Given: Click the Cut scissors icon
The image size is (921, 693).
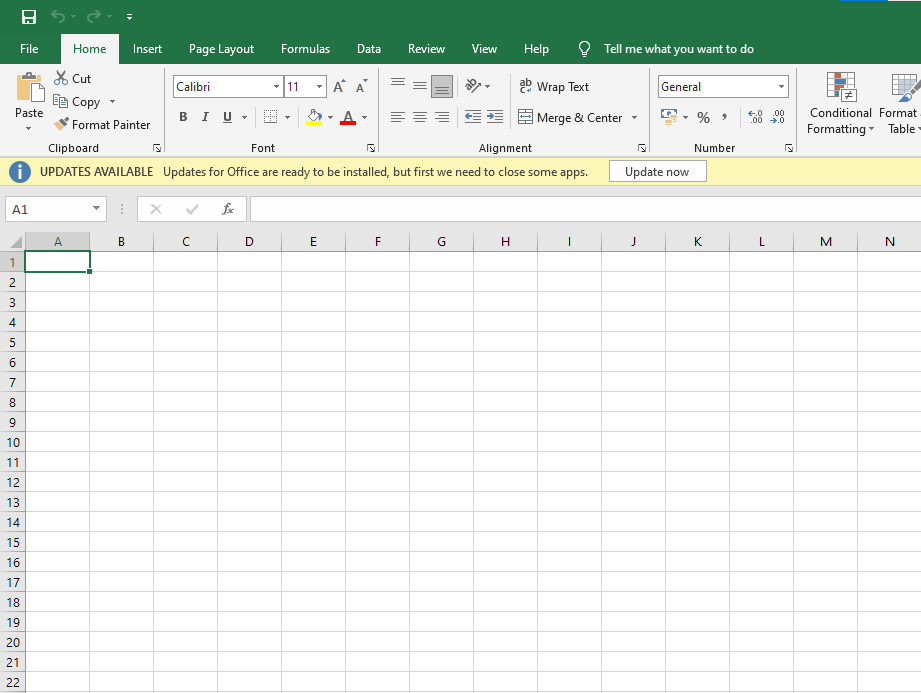Looking at the screenshot, I should coord(60,78).
